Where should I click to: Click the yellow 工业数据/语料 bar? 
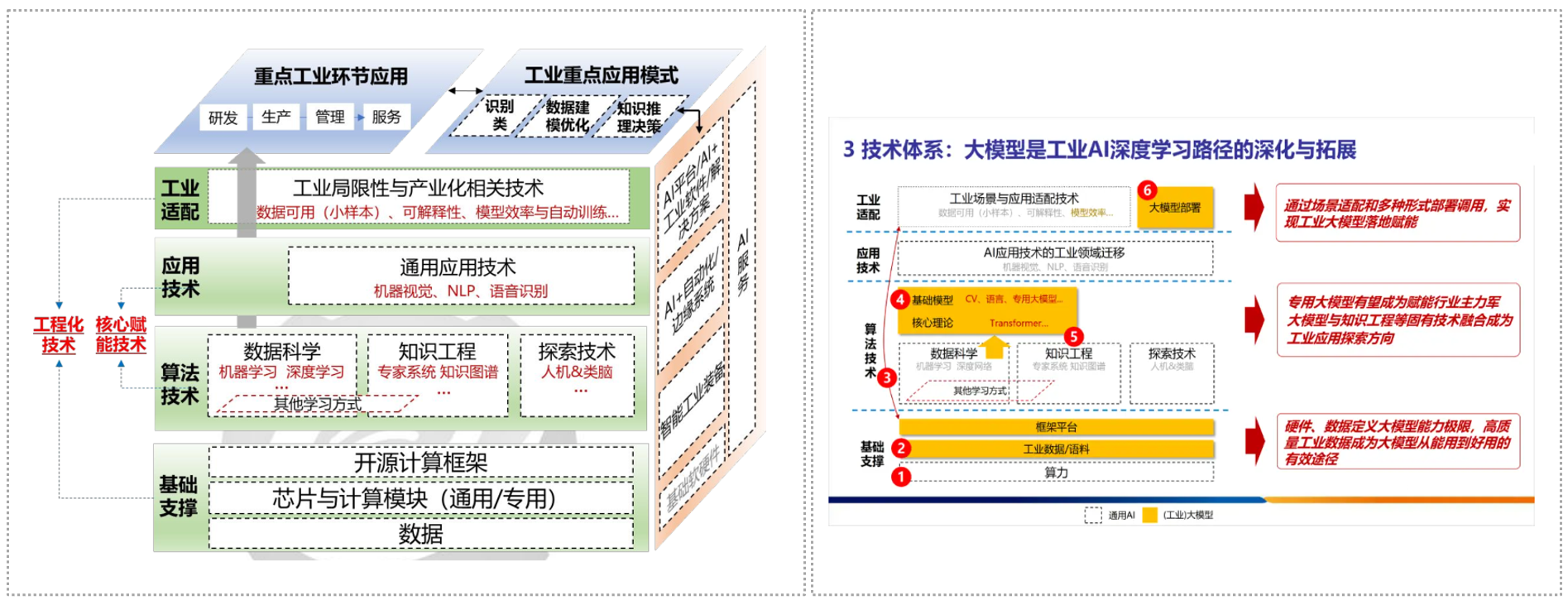click(x=1057, y=449)
